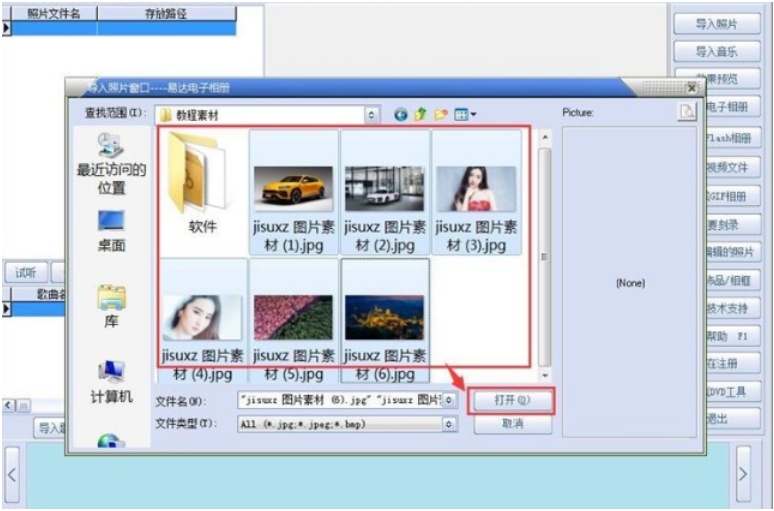Go up one folder level icon
The image size is (774, 511).
click(420, 115)
